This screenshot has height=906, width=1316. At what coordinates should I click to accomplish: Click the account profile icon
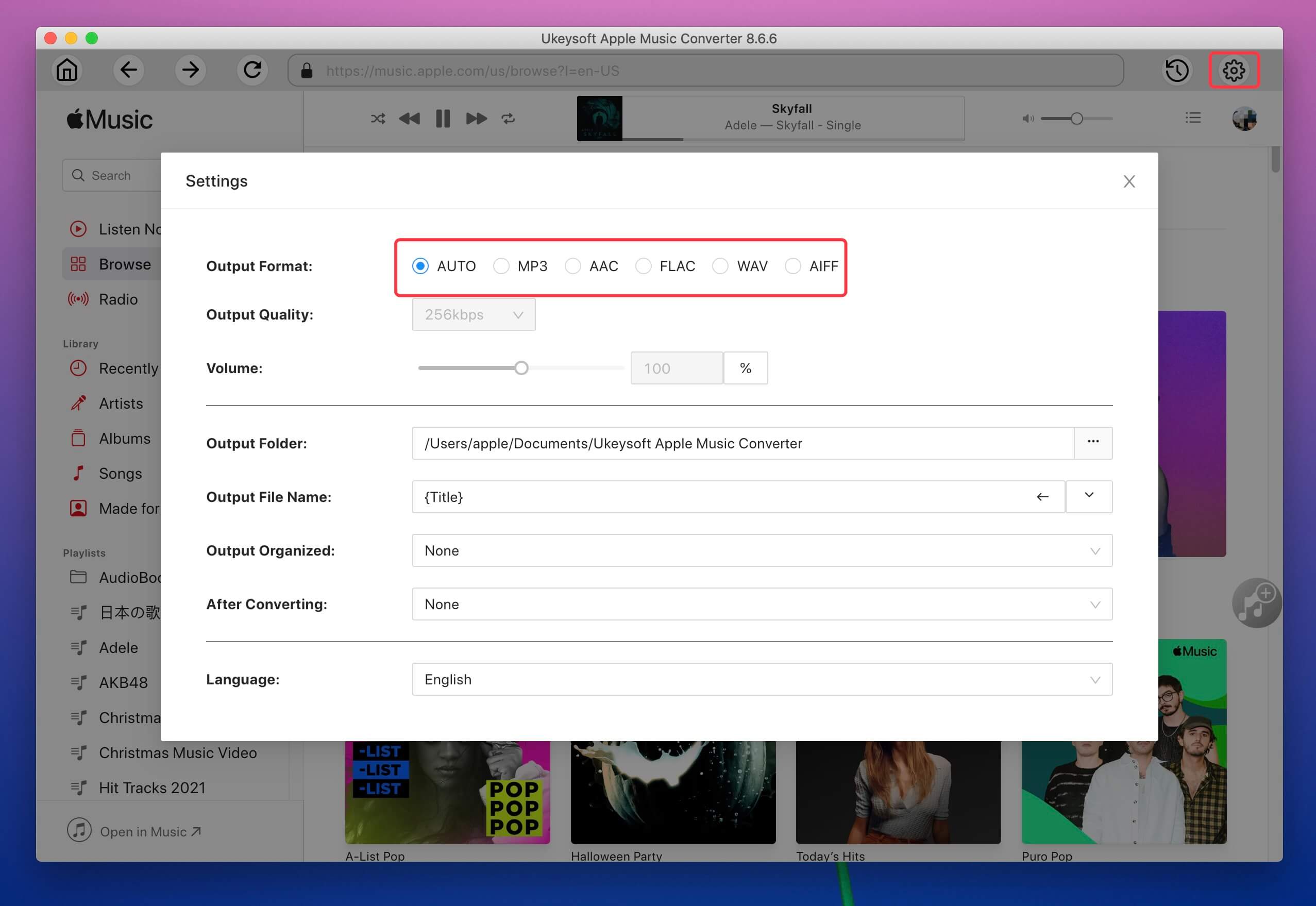(x=1245, y=119)
